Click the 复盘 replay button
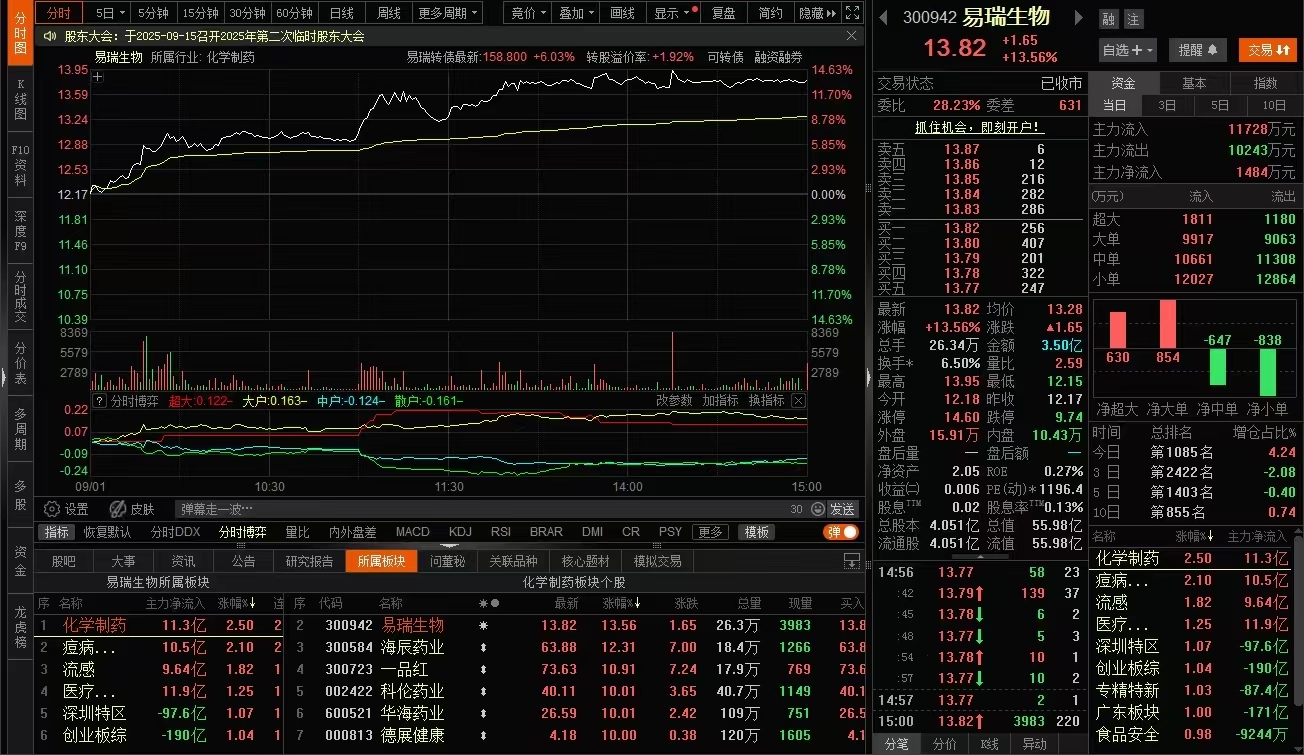1304x755 pixels. [723, 13]
